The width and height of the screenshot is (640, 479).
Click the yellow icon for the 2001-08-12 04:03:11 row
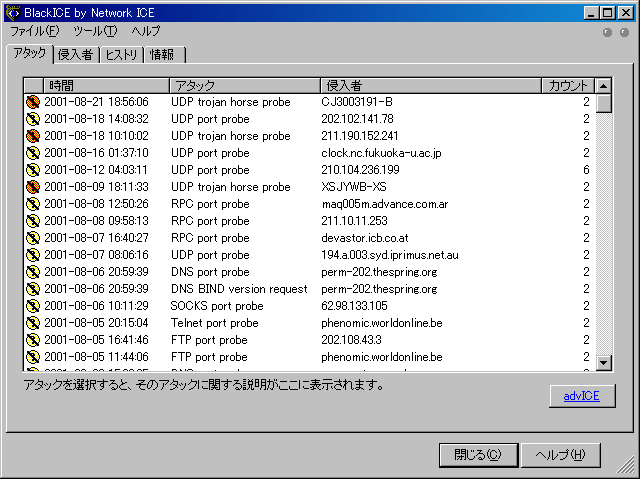33,170
